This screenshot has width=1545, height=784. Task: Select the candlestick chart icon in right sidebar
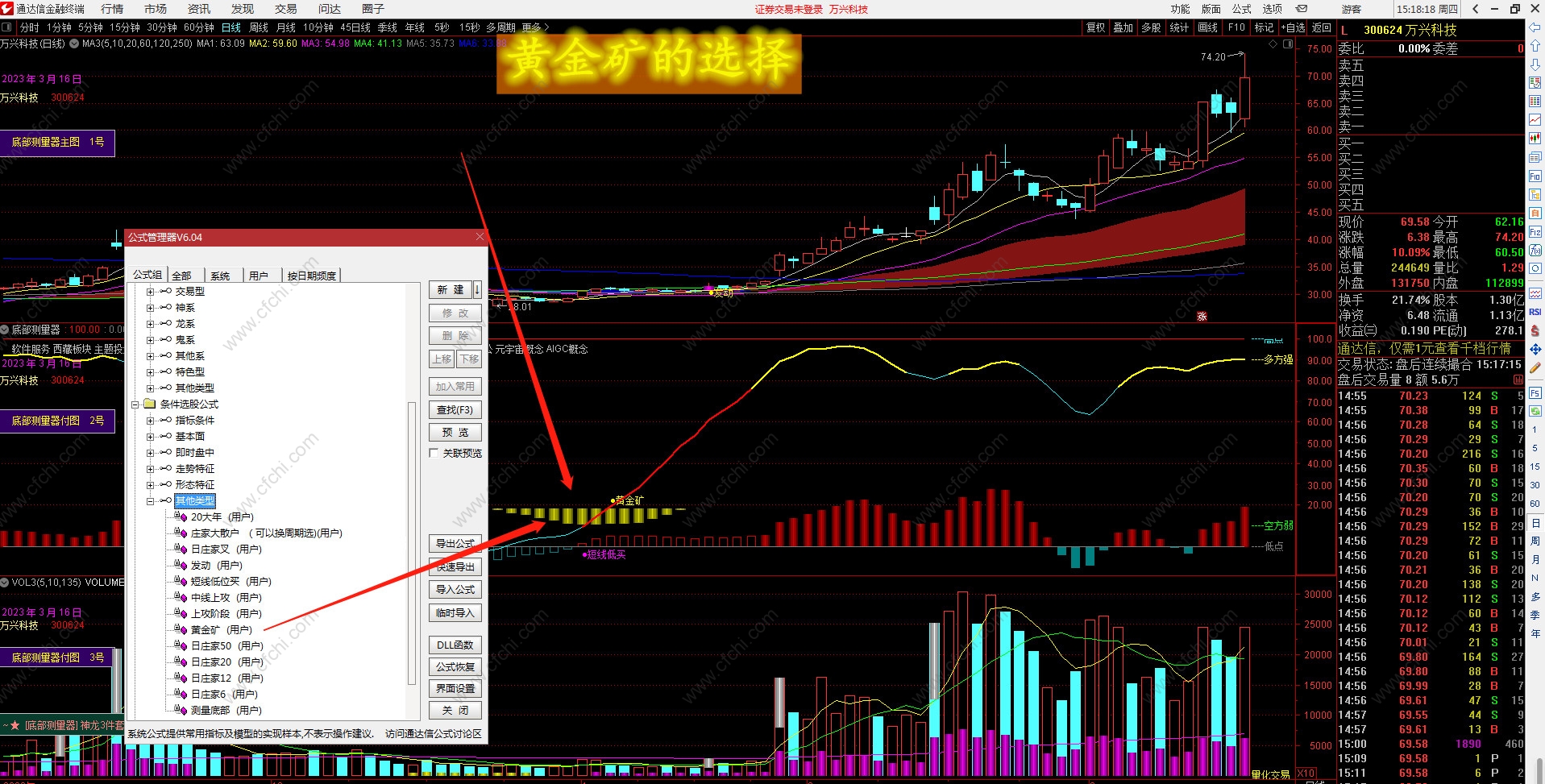click(x=1535, y=138)
